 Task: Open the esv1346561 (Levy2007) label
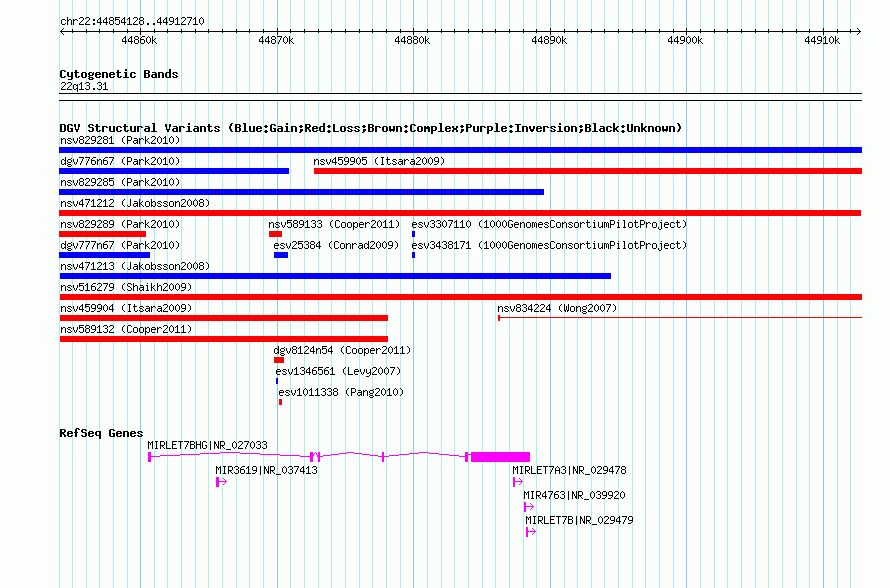[x=338, y=371]
